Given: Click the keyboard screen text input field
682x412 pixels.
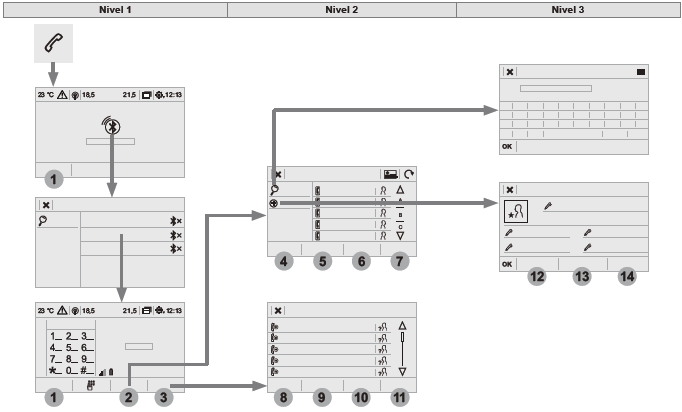Looking at the screenshot, I should (x=556, y=89).
